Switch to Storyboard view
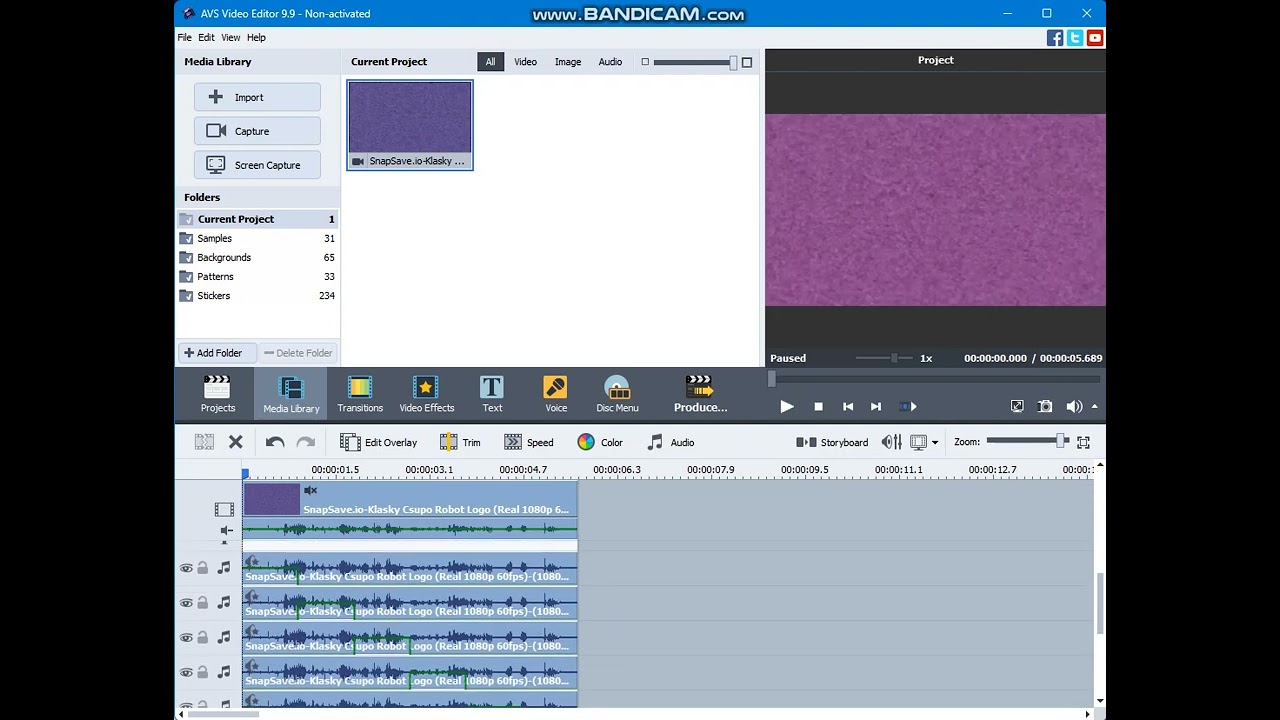The width and height of the screenshot is (1280, 720). 832,442
